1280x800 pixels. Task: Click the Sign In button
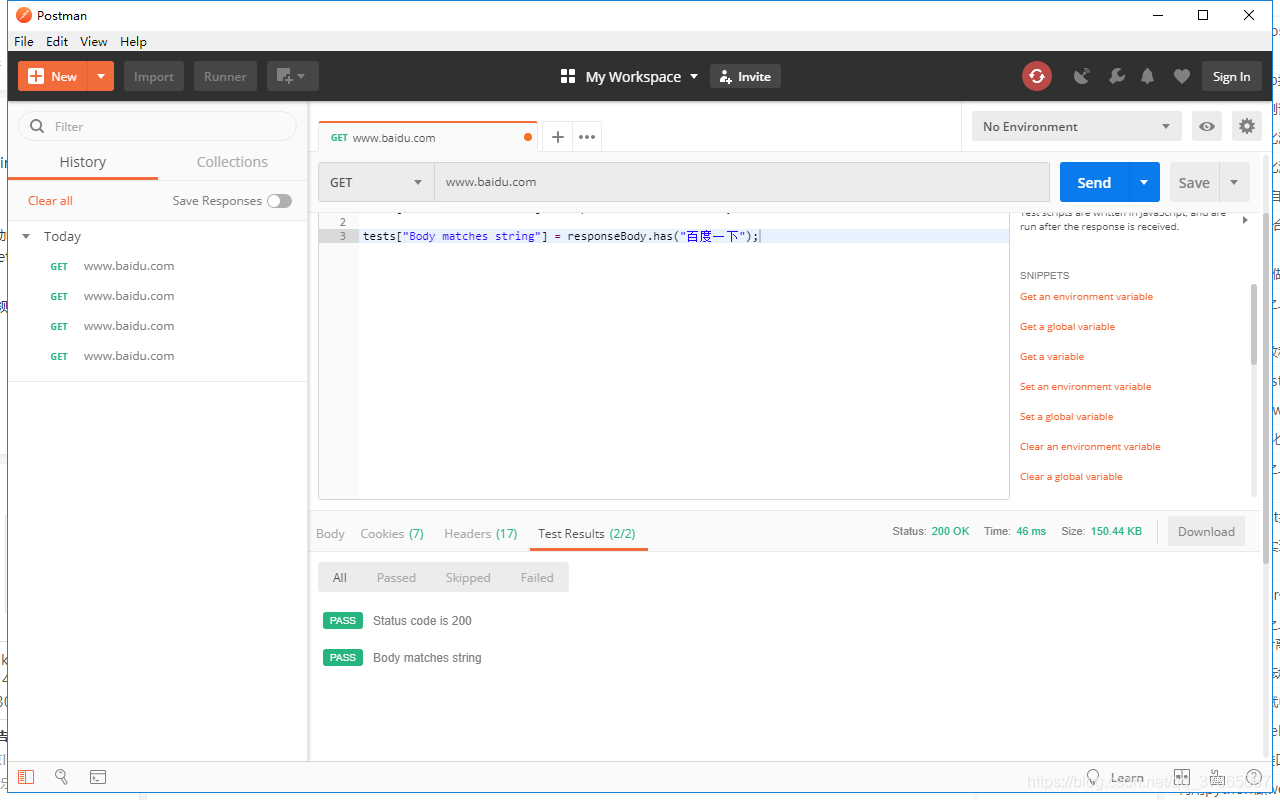(1231, 76)
